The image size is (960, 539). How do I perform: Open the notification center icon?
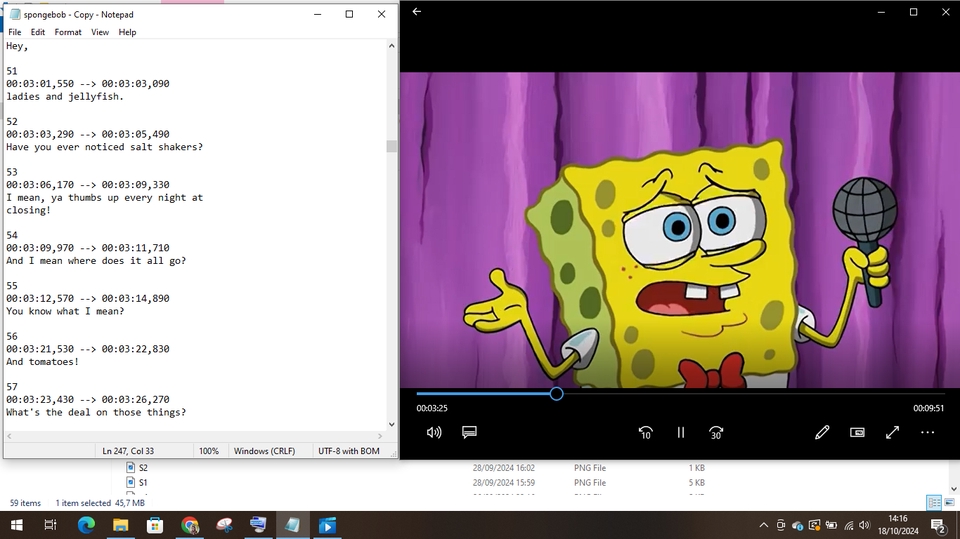coord(938,525)
